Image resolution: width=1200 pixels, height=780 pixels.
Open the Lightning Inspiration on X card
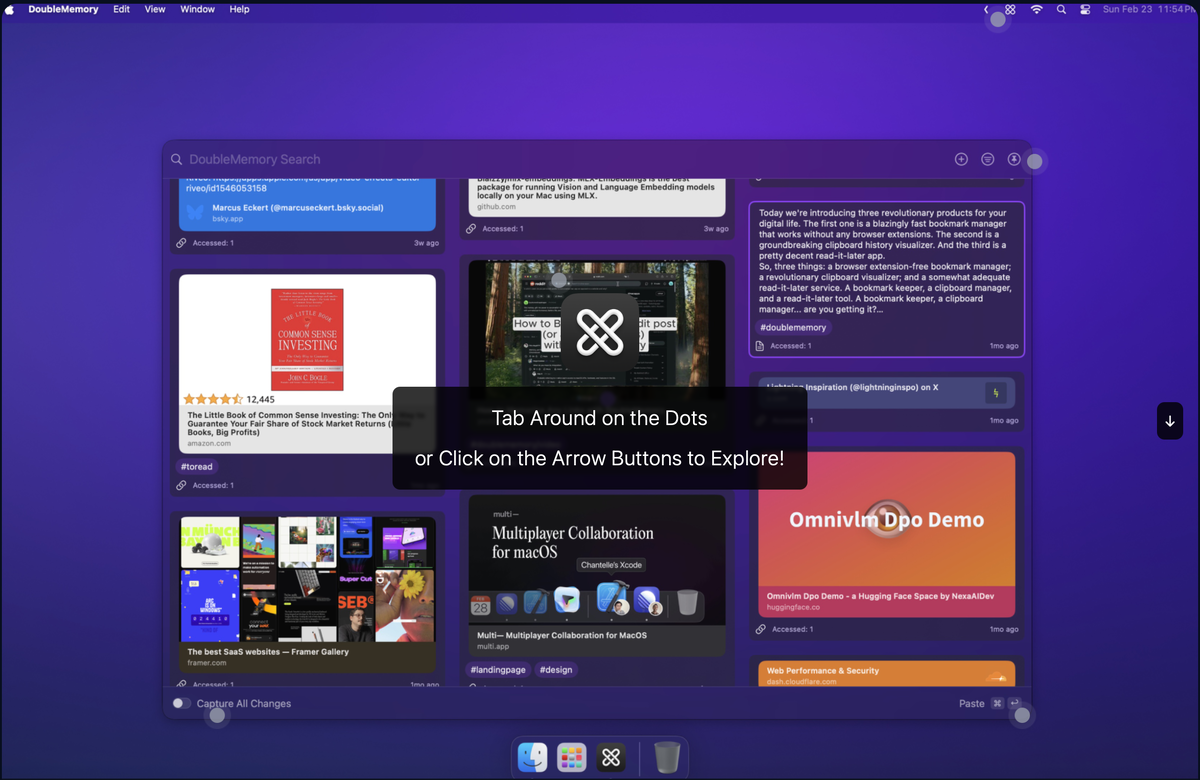point(886,392)
